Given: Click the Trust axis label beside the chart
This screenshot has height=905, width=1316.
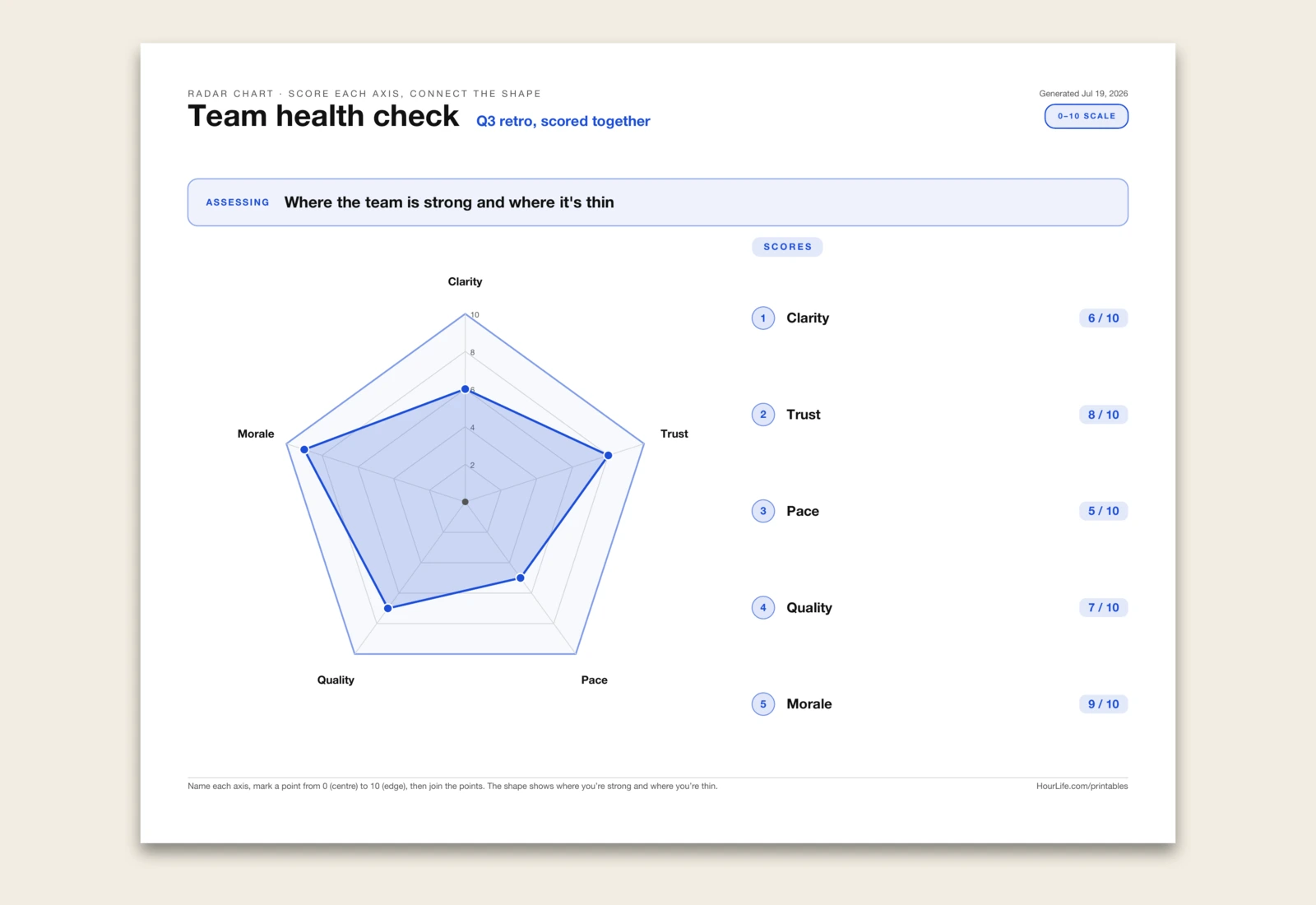Looking at the screenshot, I should click(x=674, y=434).
